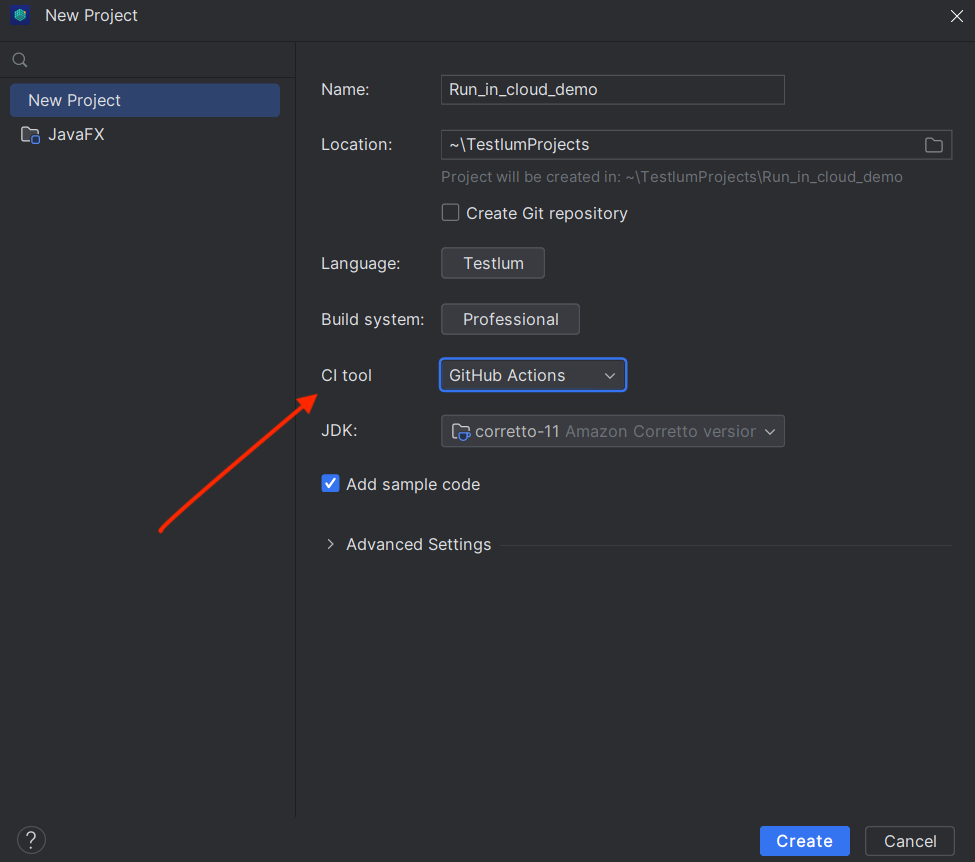Screen dimensions: 975x862
Task: Select Professional build system option
Action: point(511,319)
